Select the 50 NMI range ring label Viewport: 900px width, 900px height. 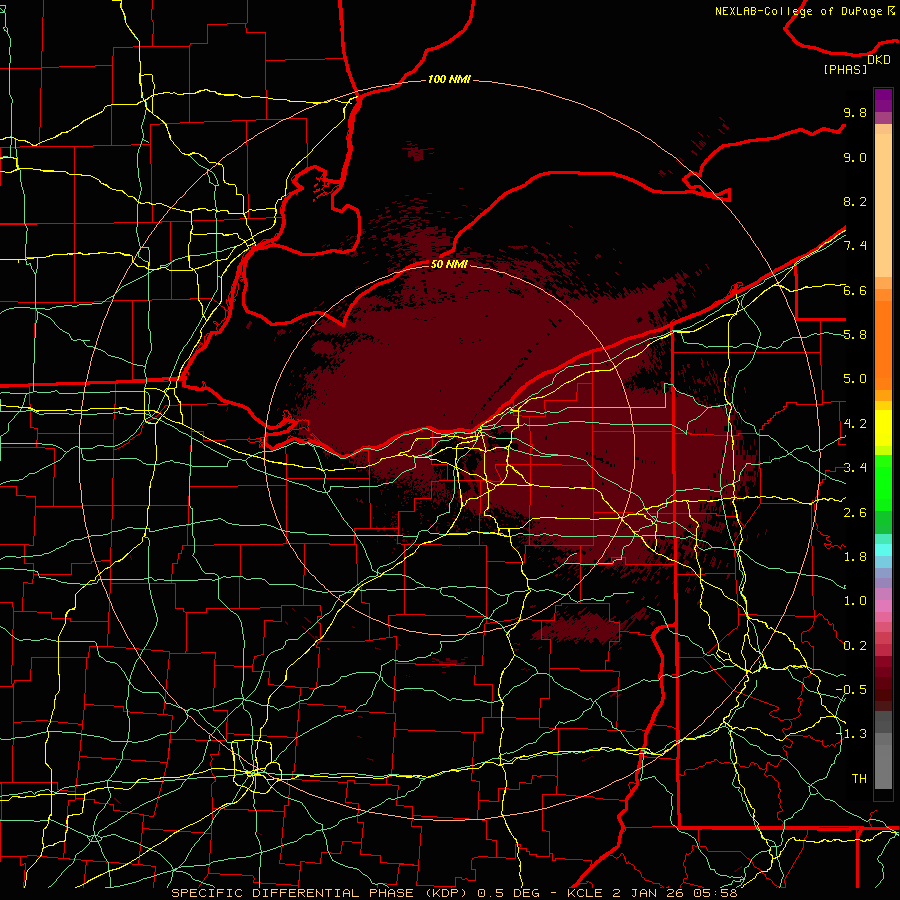pyautogui.click(x=449, y=264)
